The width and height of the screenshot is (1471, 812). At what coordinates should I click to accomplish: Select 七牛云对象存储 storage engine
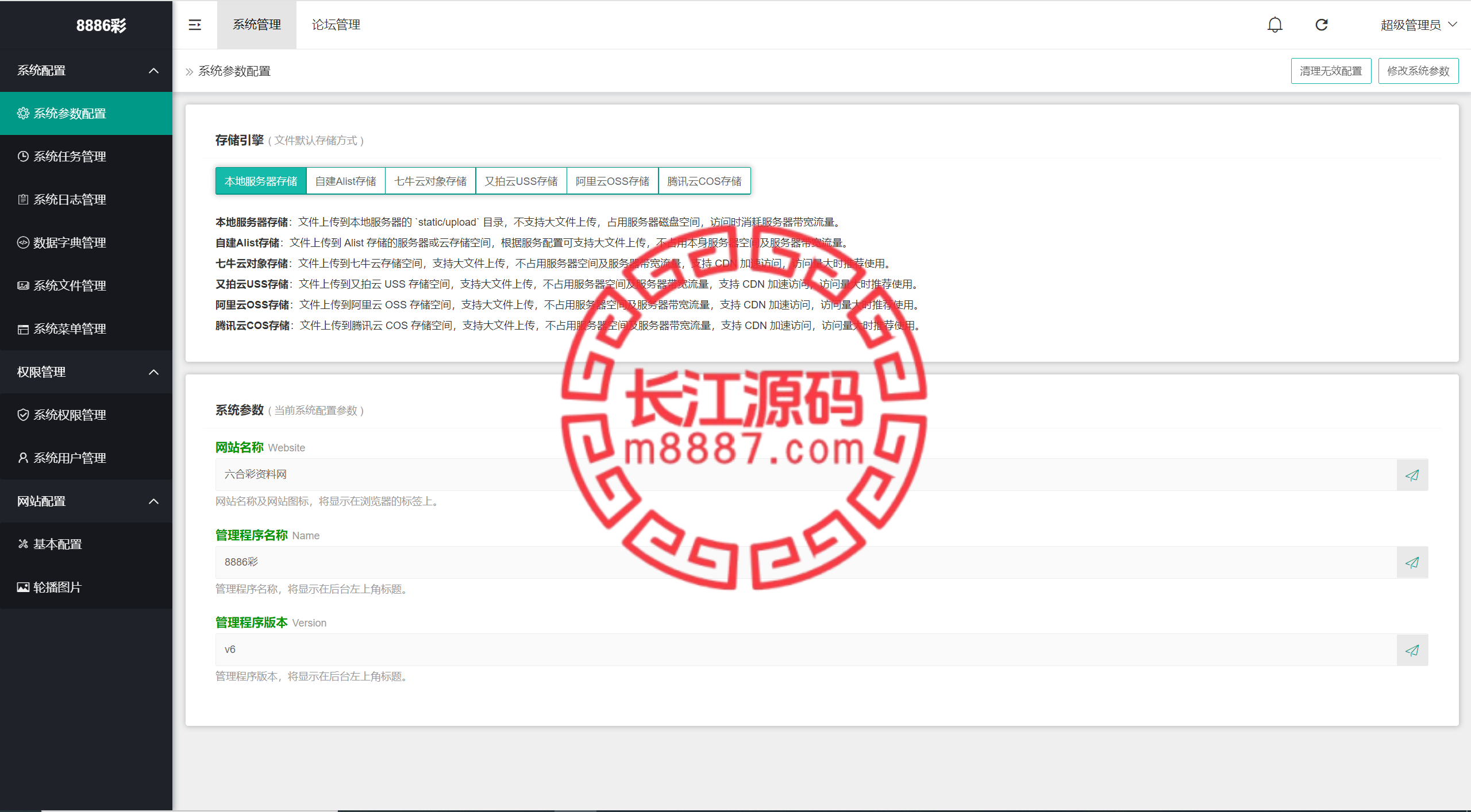click(430, 181)
